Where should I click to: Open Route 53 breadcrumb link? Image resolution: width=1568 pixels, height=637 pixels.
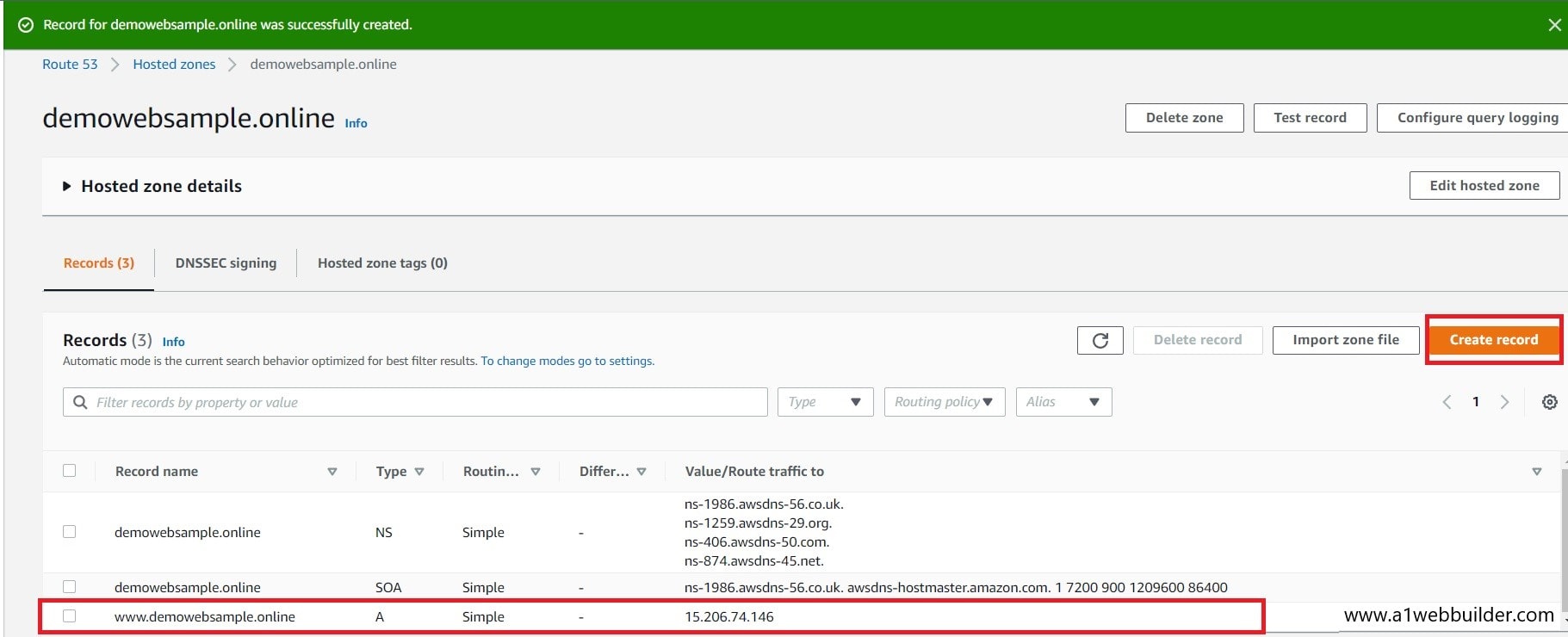pyautogui.click(x=70, y=65)
